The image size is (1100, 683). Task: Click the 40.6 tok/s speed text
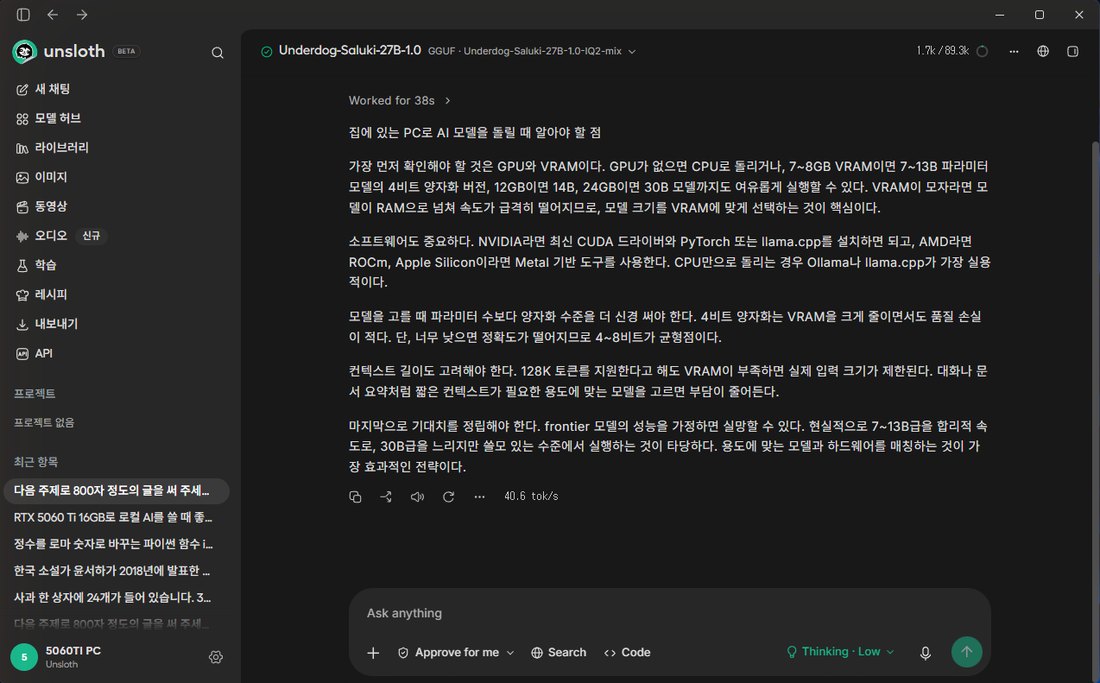pos(531,496)
